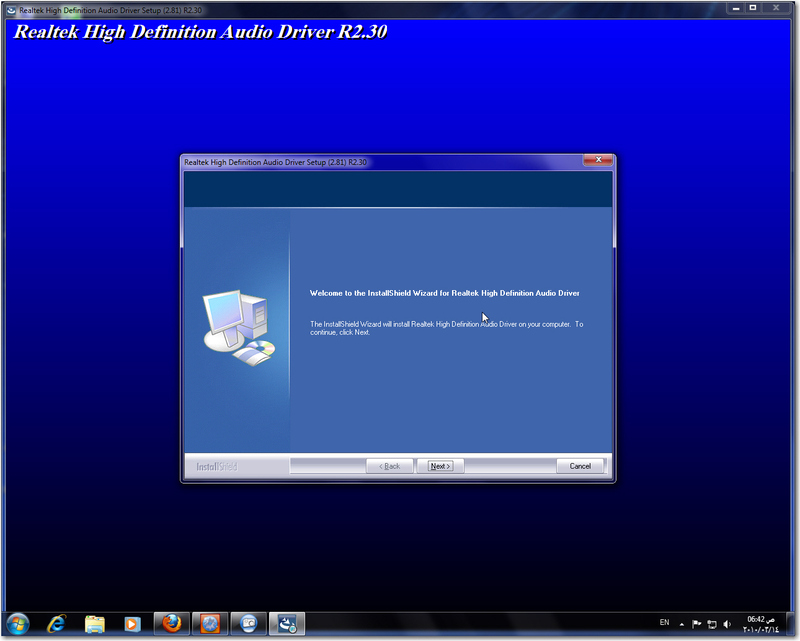Click the Next button in the setup wizard
Image resolution: width=800 pixels, height=641 pixels.
click(x=440, y=466)
